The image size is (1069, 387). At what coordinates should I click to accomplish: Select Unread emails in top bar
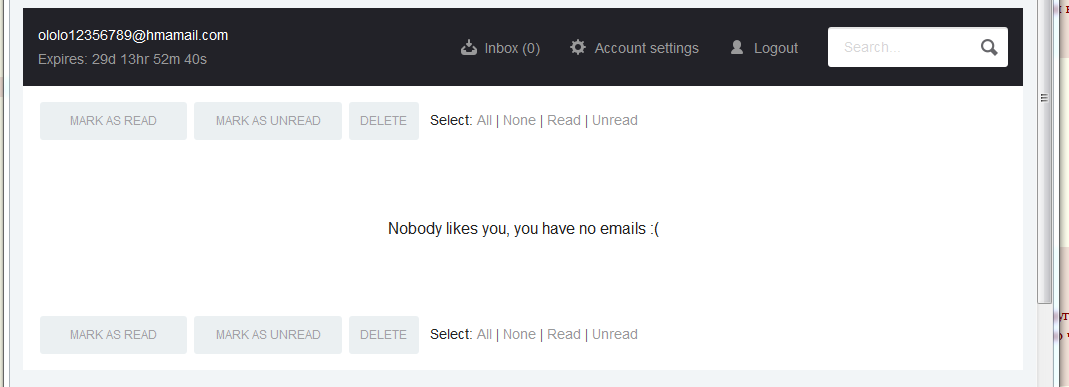coord(614,121)
